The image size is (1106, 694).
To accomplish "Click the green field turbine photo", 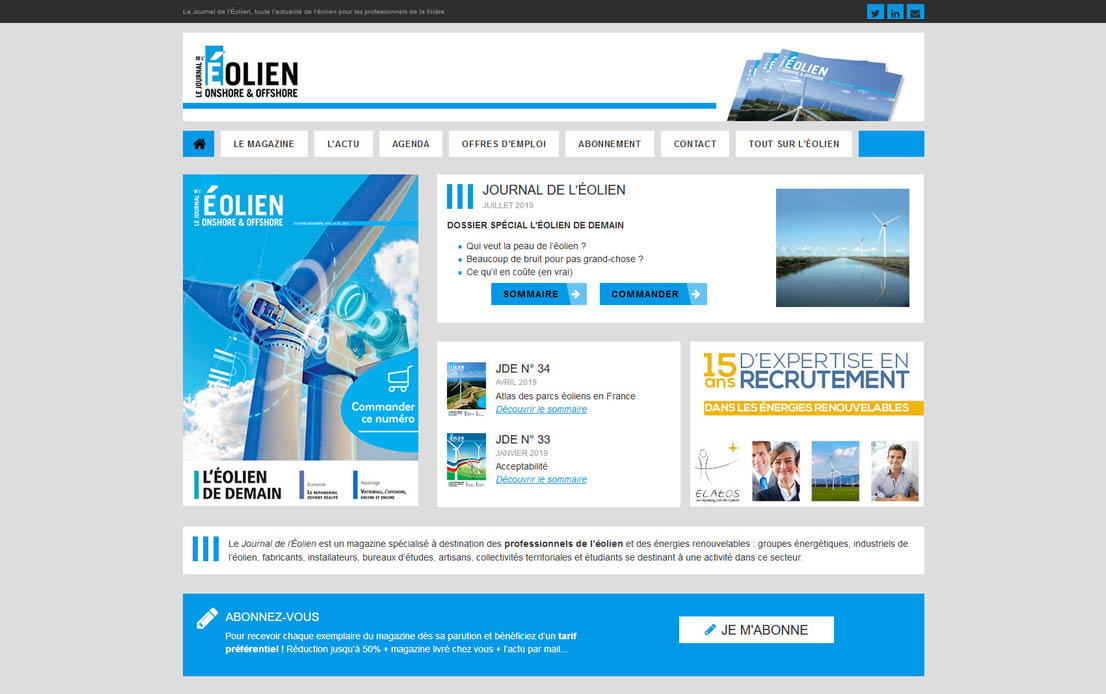I will 835,471.
